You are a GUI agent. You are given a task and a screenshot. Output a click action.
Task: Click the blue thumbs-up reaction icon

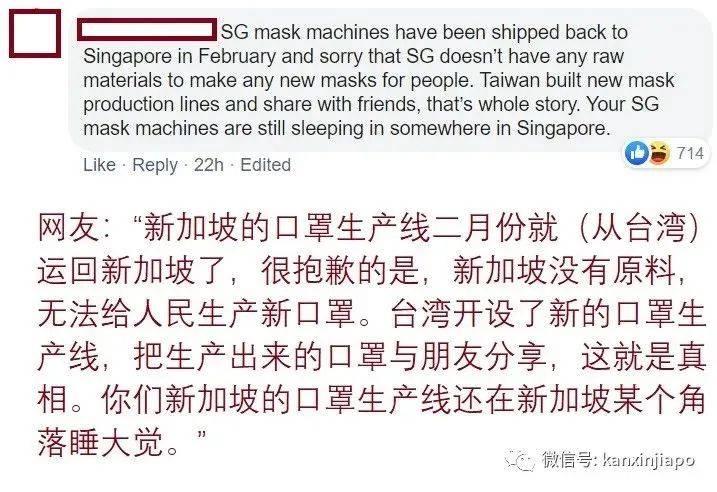637,153
